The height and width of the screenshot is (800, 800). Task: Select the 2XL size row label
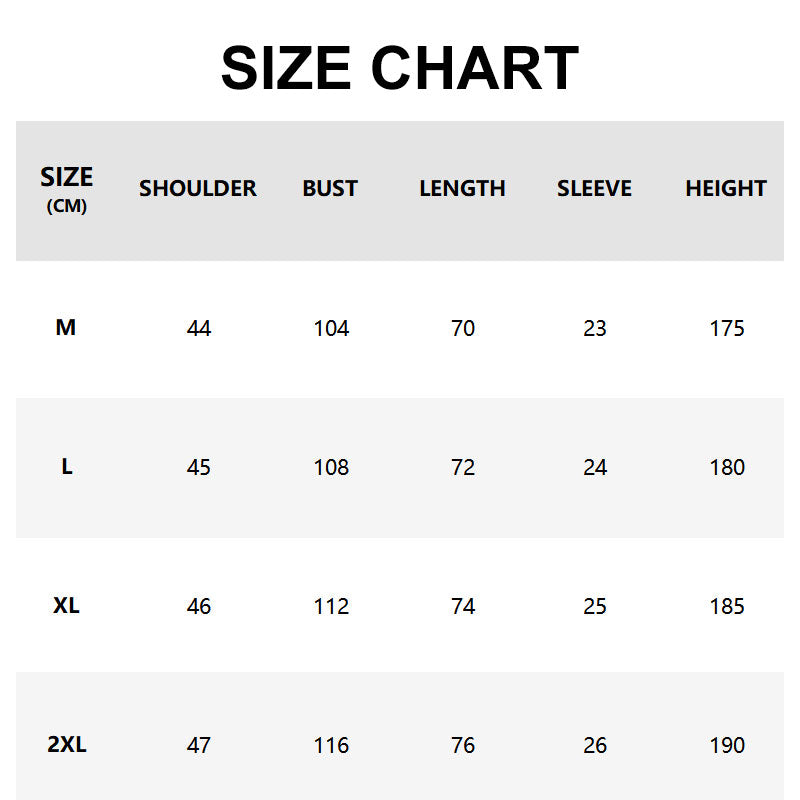[x=67, y=744]
